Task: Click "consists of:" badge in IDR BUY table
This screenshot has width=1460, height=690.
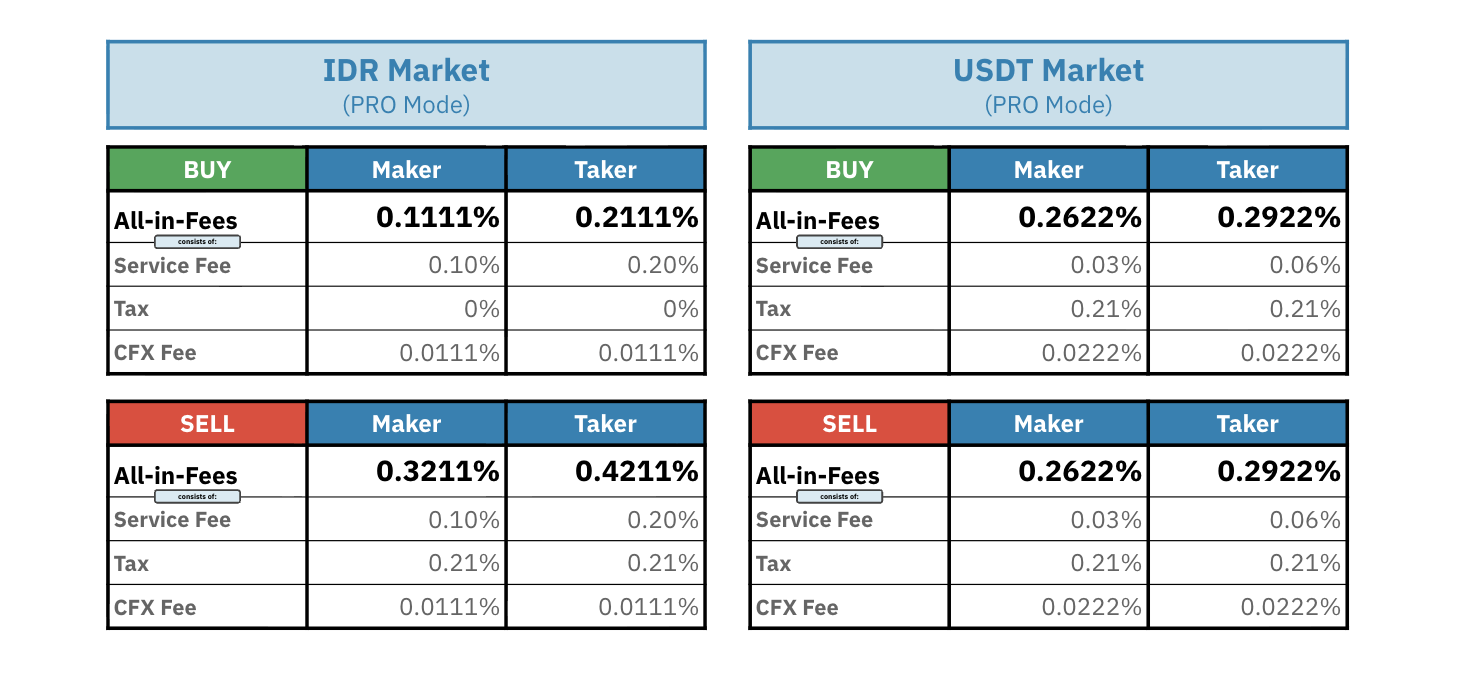Action: click(x=197, y=242)
